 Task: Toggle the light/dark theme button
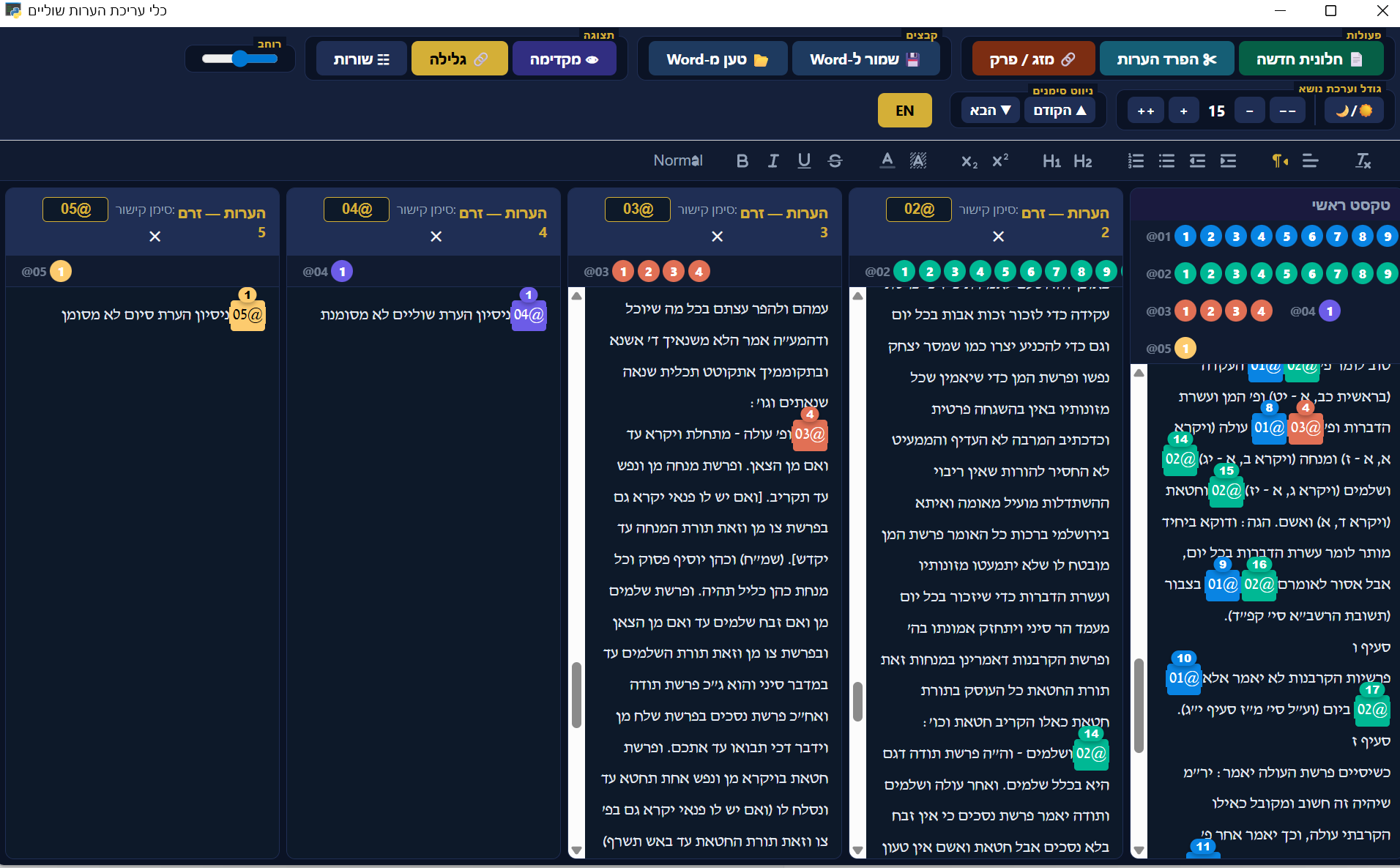coord(1354,111)
